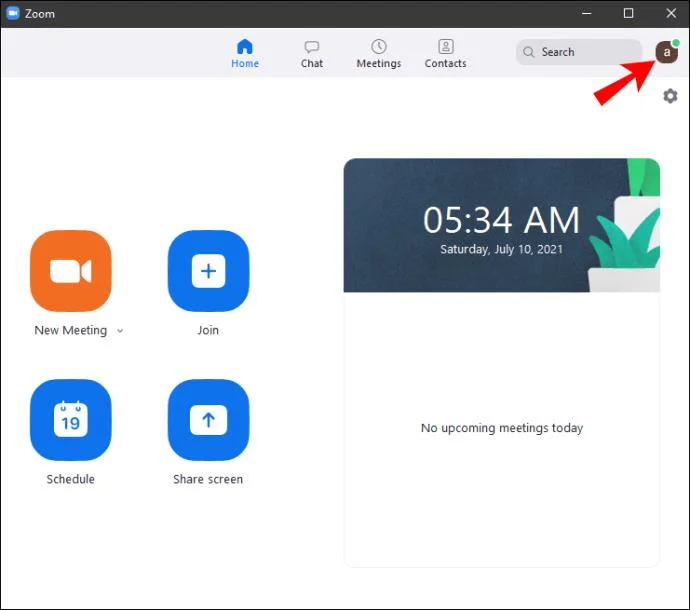
Task: Open the Contacts tab
Action: 446,54
